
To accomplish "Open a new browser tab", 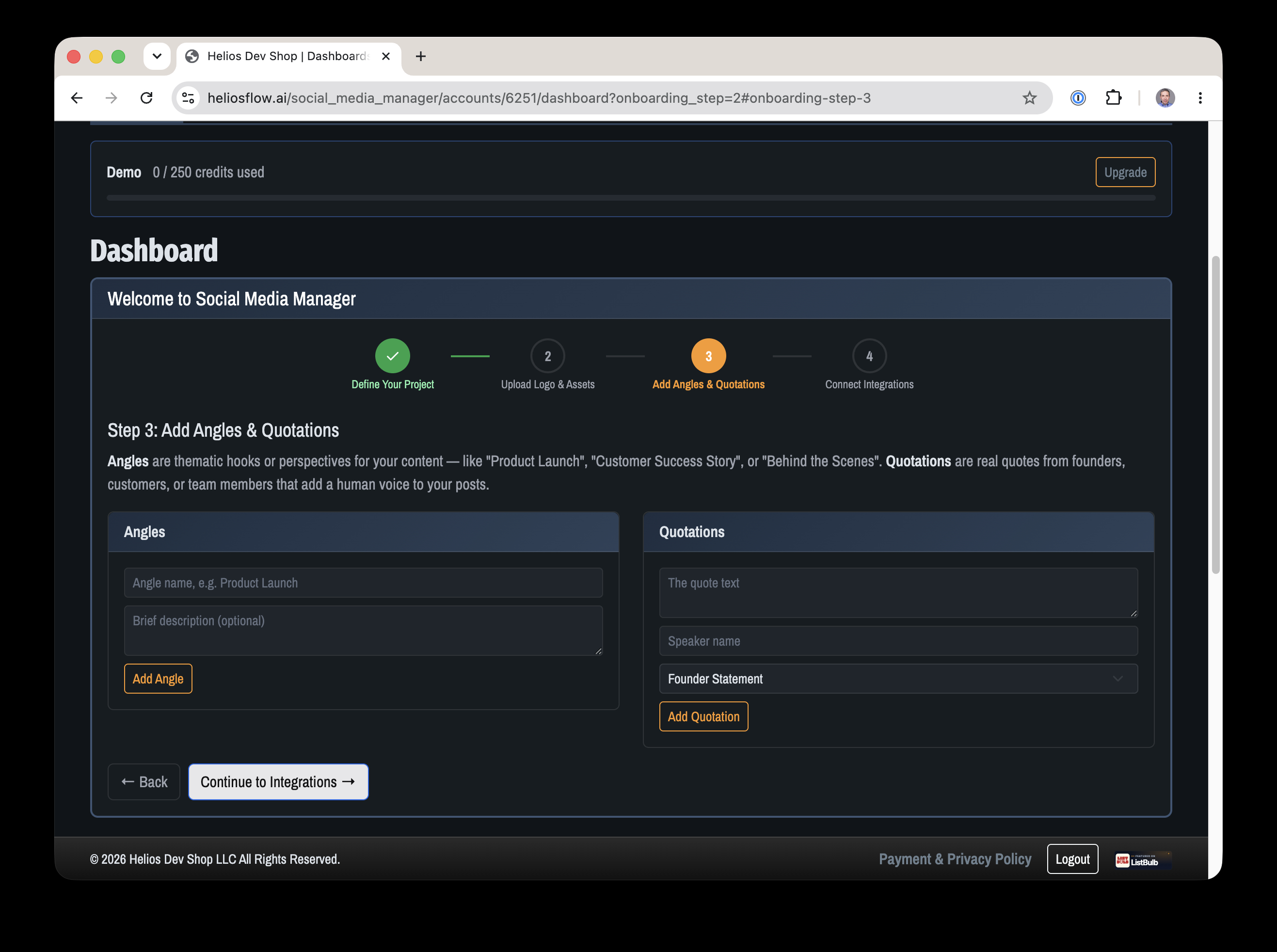I will pyautogui.click(x=421, y=56).
